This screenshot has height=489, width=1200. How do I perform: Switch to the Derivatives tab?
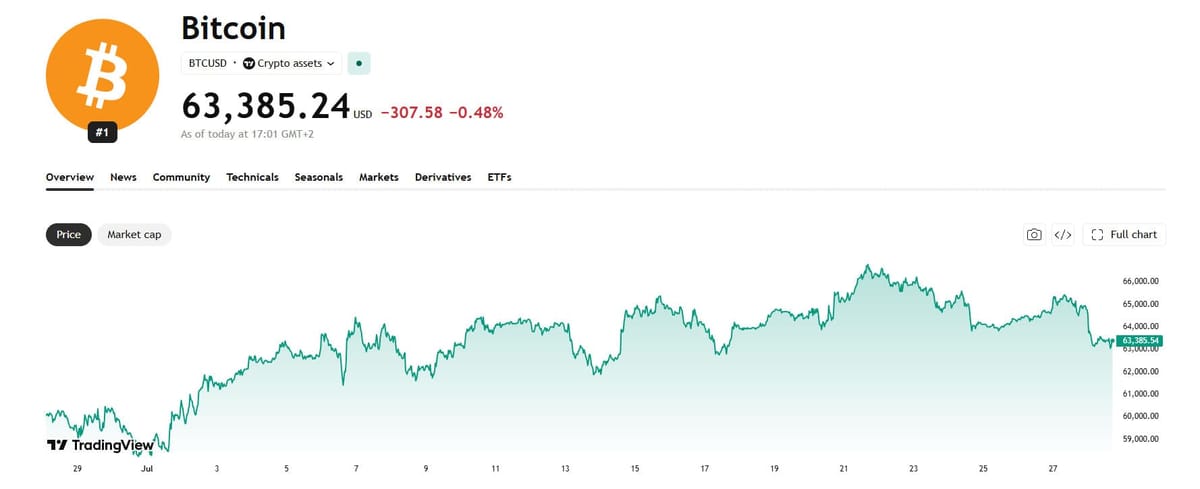pos(443,177)
